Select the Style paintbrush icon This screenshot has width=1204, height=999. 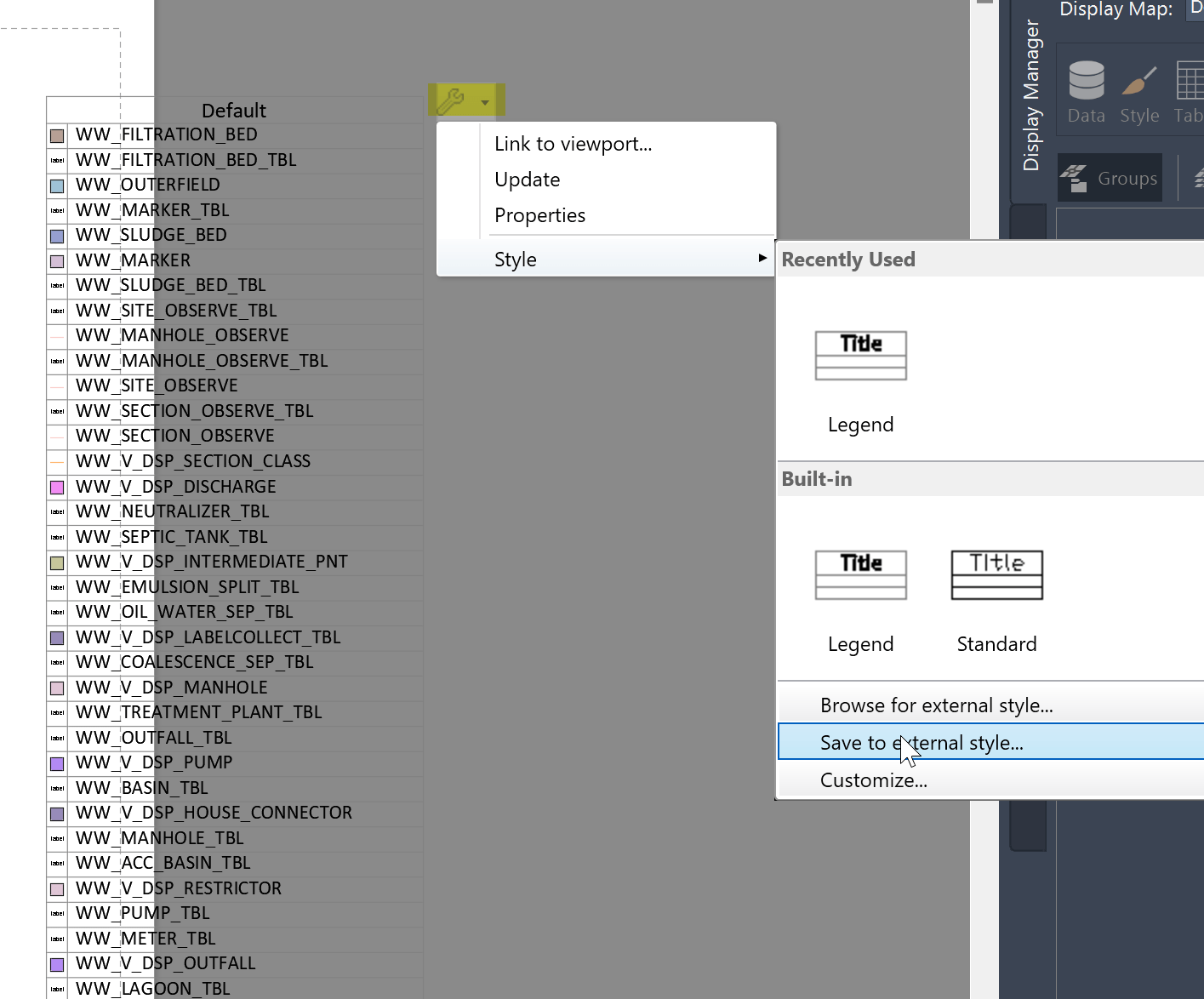tap(1139, 81)
